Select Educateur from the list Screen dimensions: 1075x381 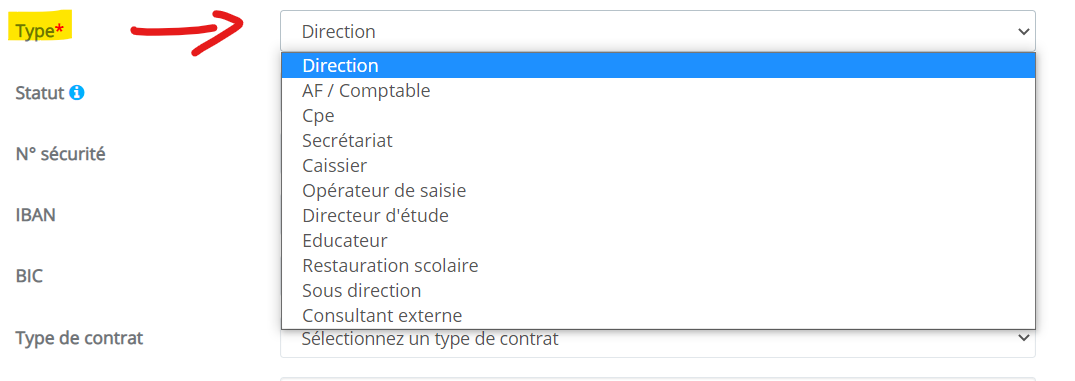point(658,241)
